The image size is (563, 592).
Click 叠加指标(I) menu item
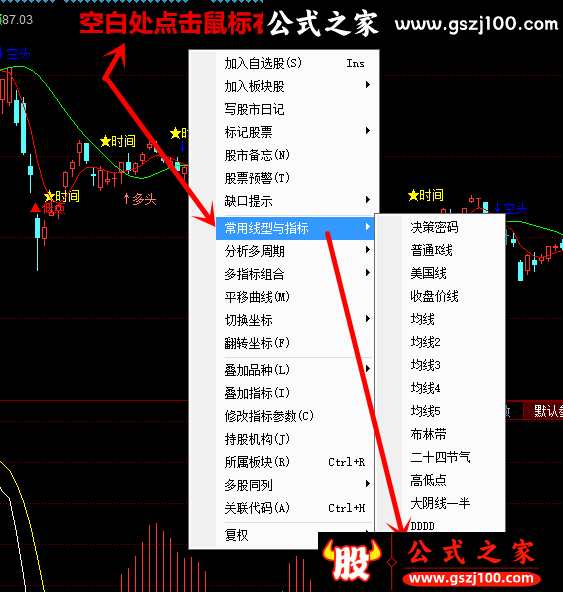point(295,393)
